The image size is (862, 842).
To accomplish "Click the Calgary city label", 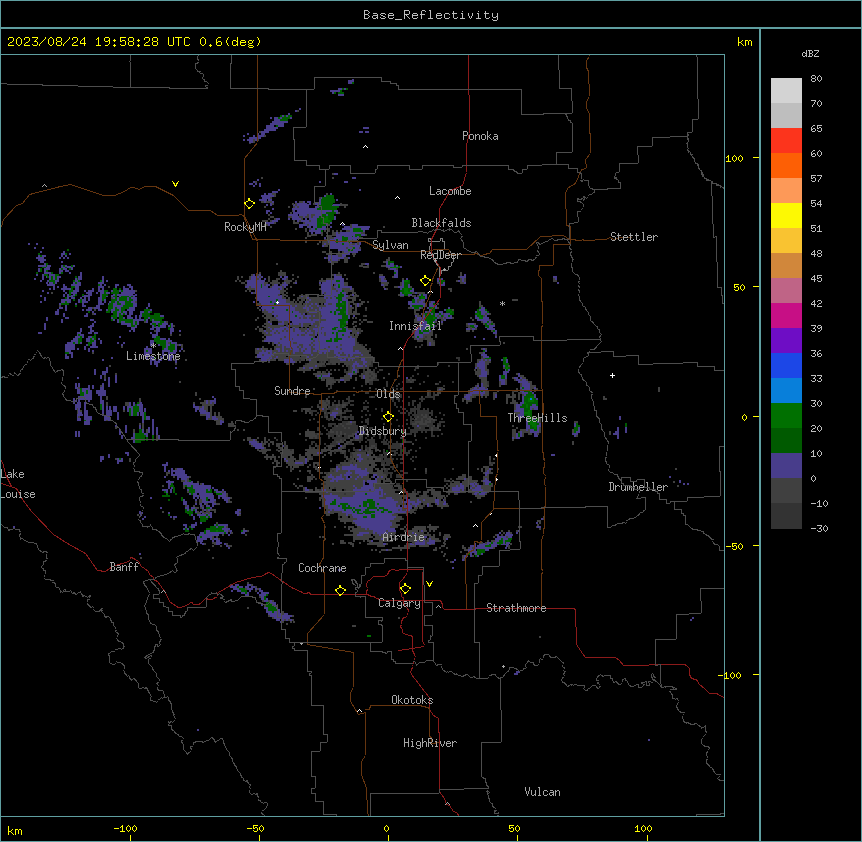I will point(399,603).
